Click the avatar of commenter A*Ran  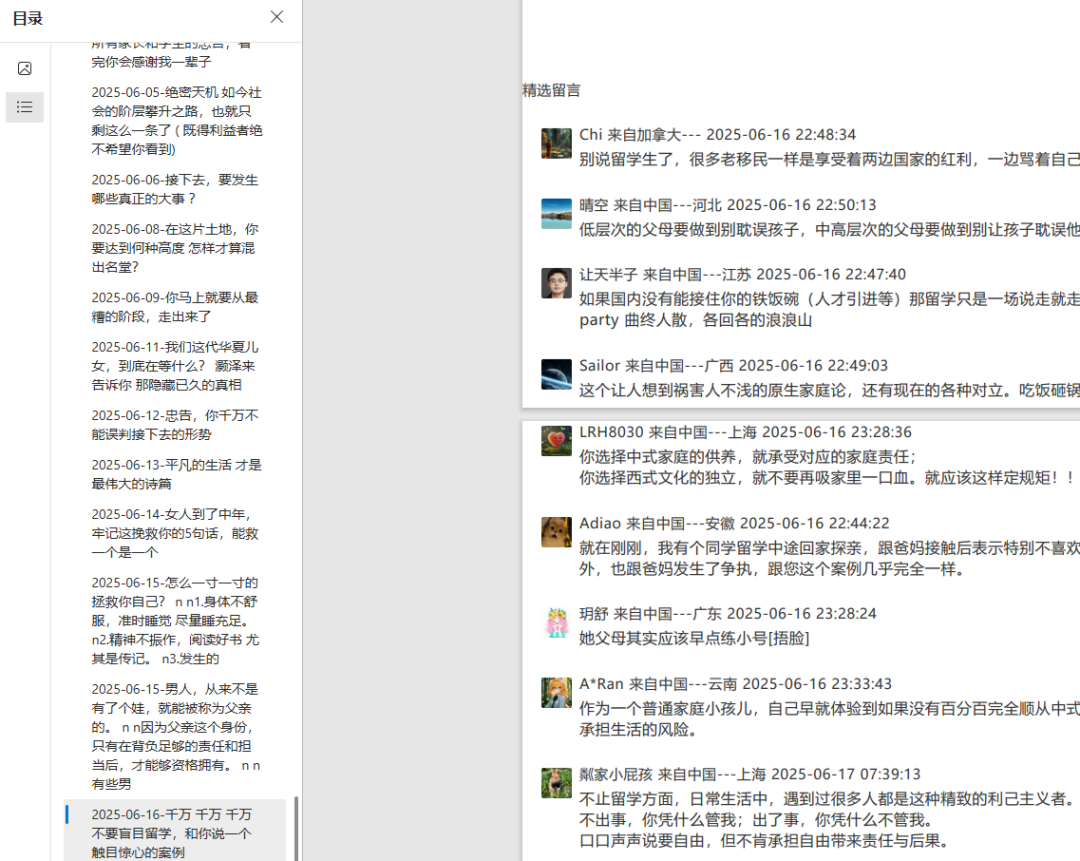(x=556, y=693)
